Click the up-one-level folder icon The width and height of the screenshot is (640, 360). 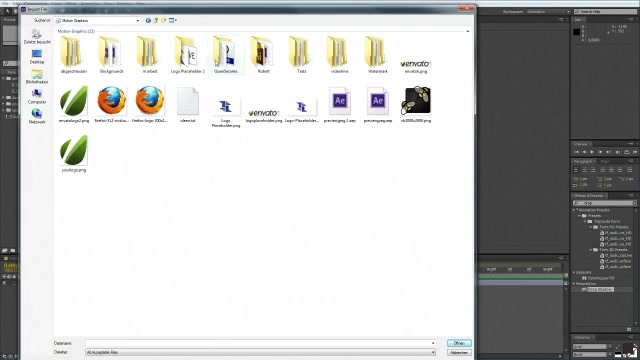156,20
